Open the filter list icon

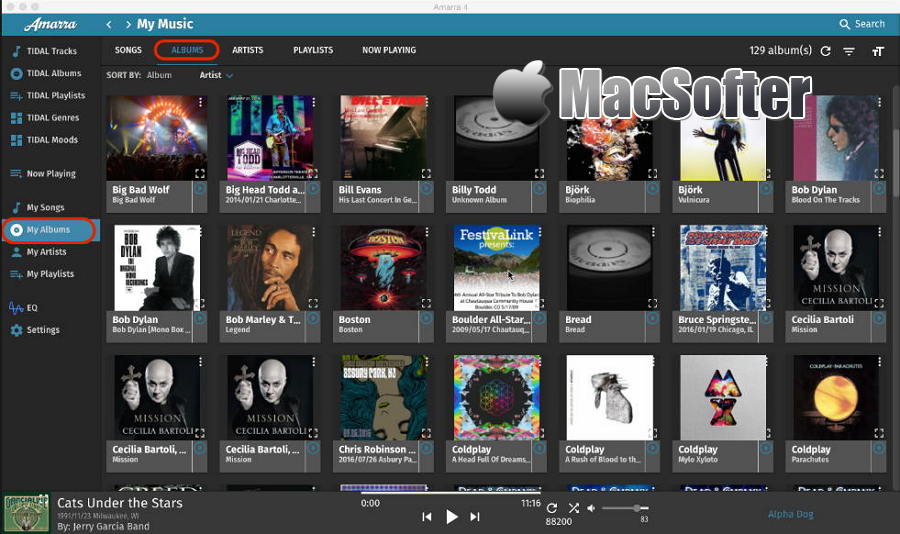point(849,51)
